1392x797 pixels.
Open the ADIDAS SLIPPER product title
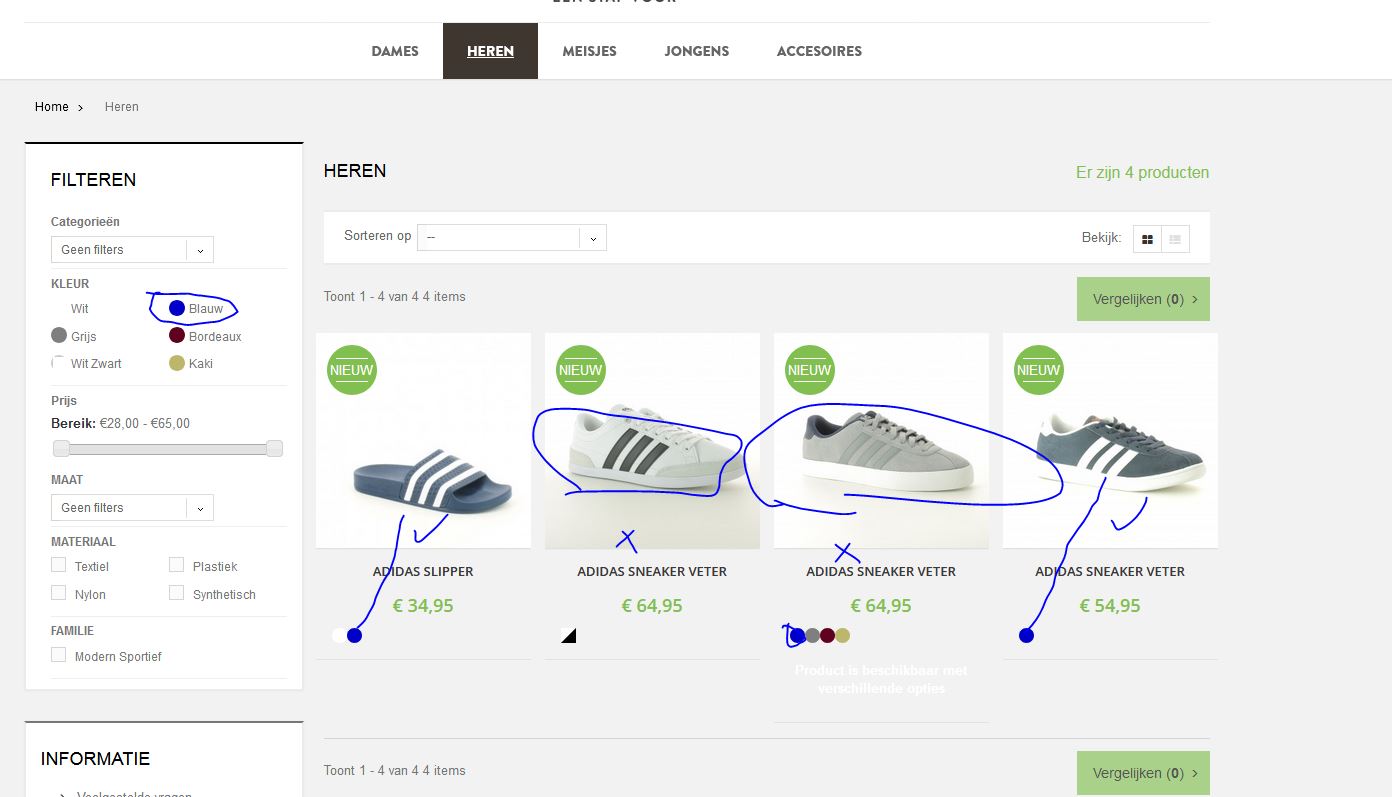[423, 572]
